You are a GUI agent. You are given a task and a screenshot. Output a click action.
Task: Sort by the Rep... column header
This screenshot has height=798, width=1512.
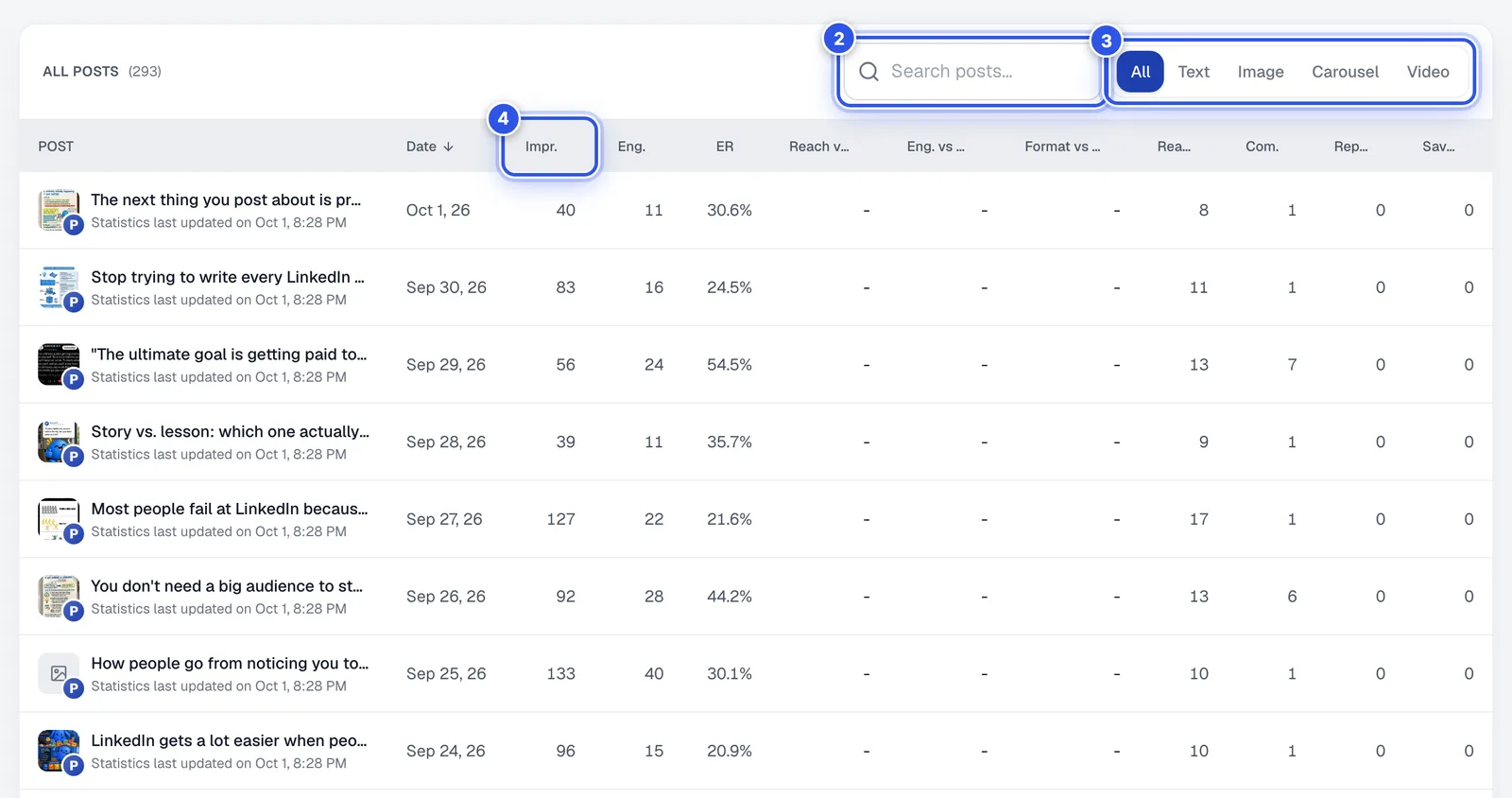[1350, 147]
